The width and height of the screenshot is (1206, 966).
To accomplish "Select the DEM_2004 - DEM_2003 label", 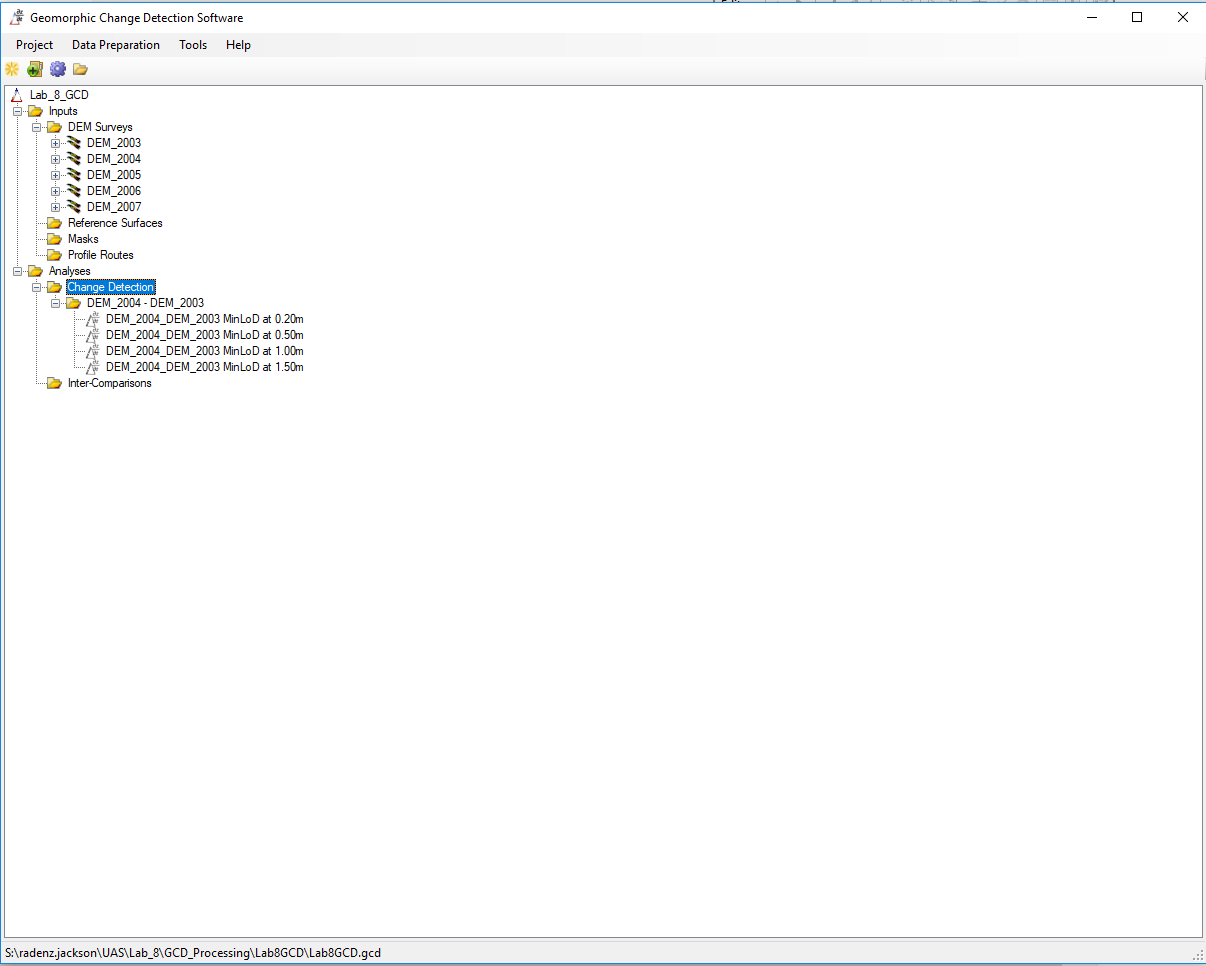I will [145, 303].
